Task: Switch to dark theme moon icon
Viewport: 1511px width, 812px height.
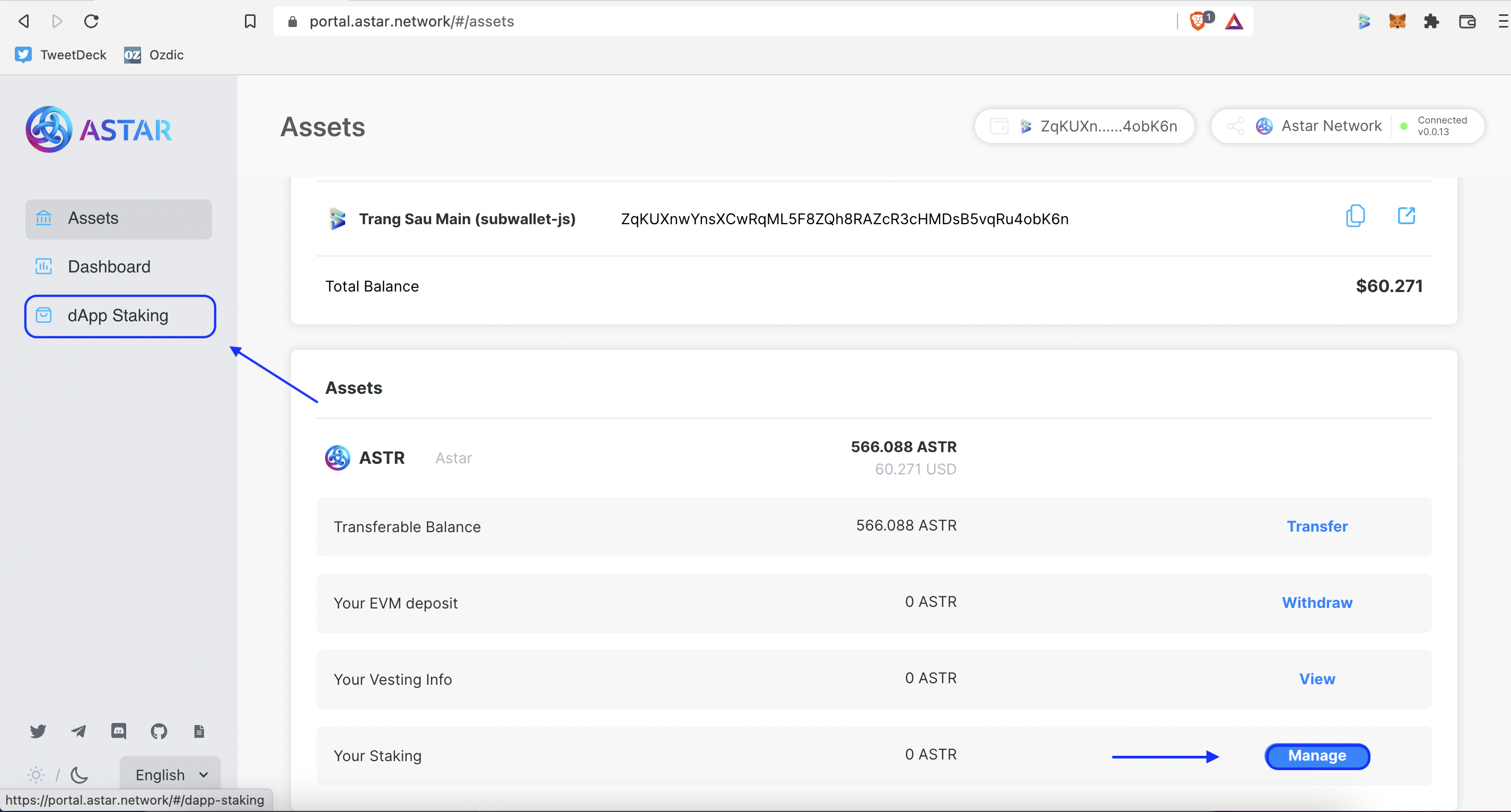Action: tap(79, 775)
